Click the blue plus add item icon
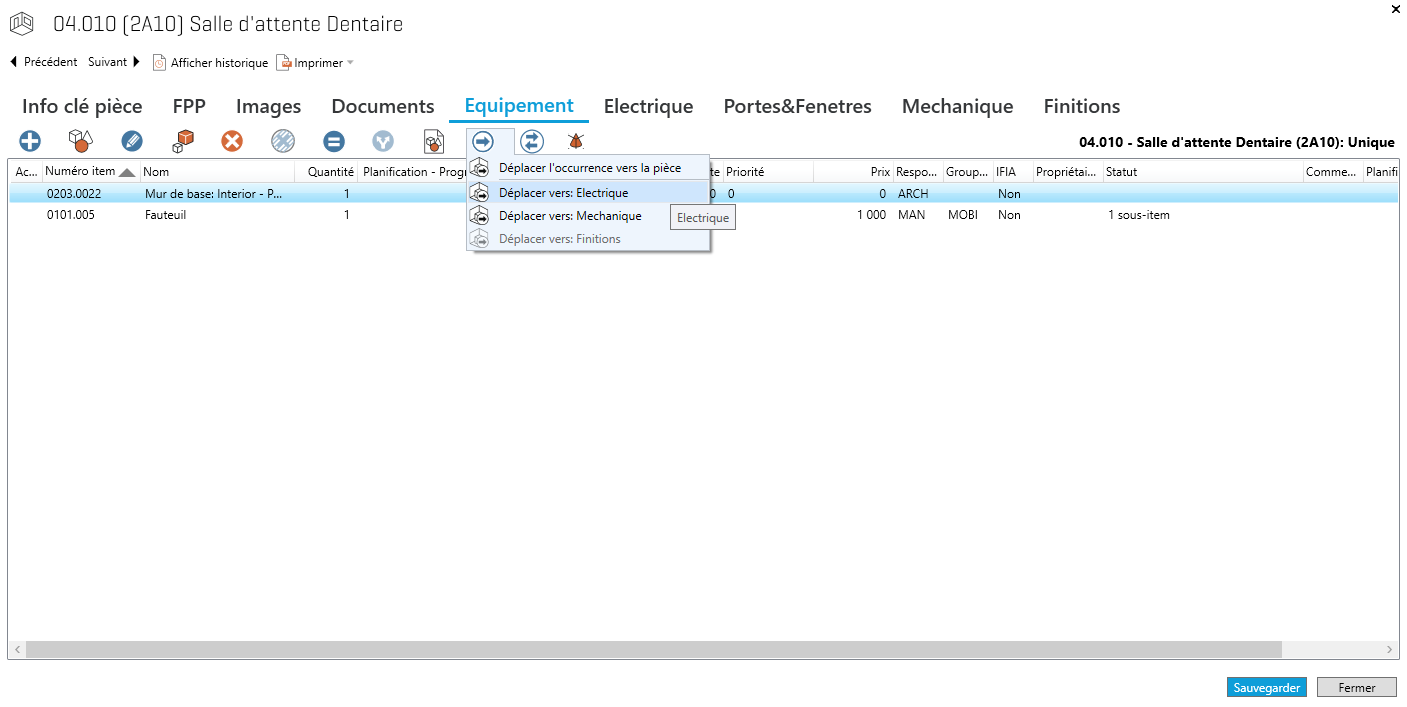The width and height of the screenshot is (1407, 707). coord(31,142)
